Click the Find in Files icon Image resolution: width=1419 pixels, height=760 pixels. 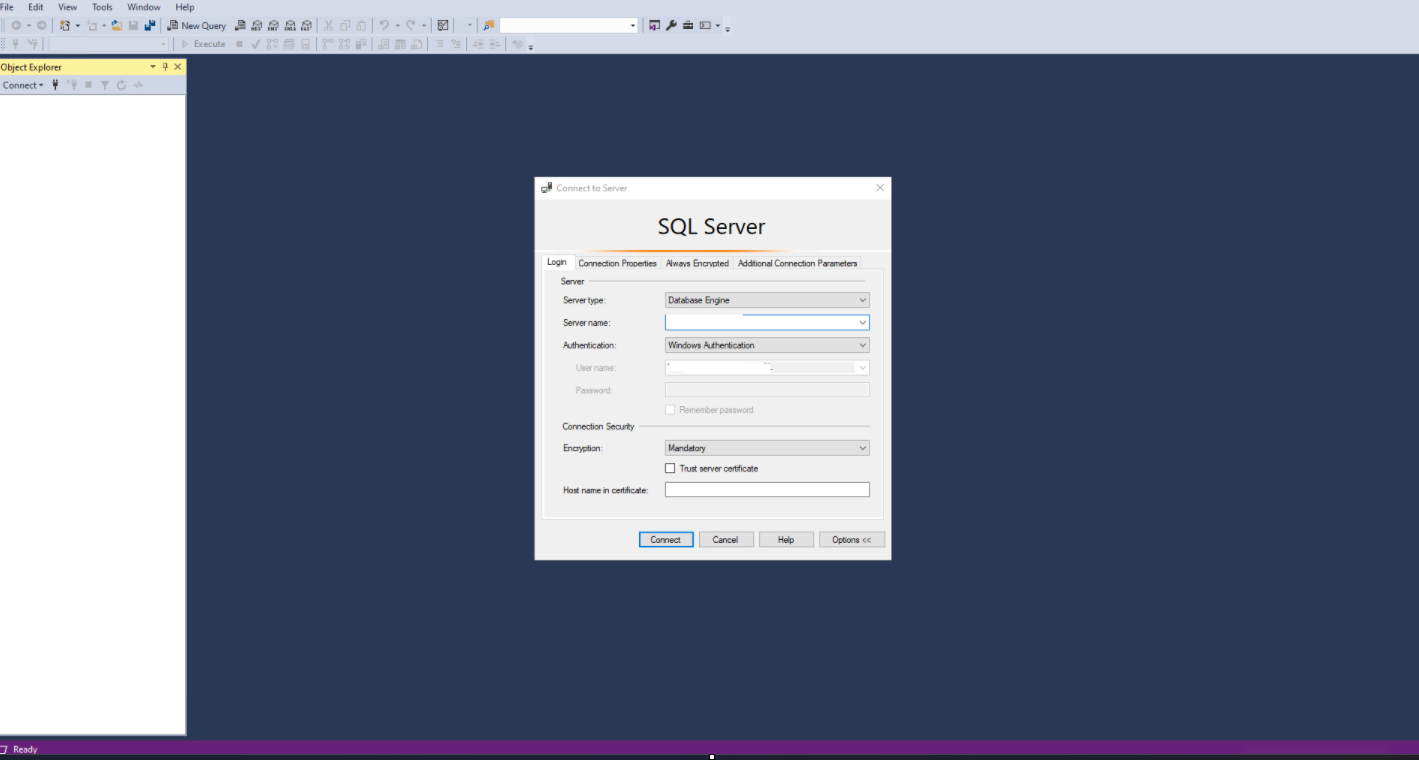(488, 25)
